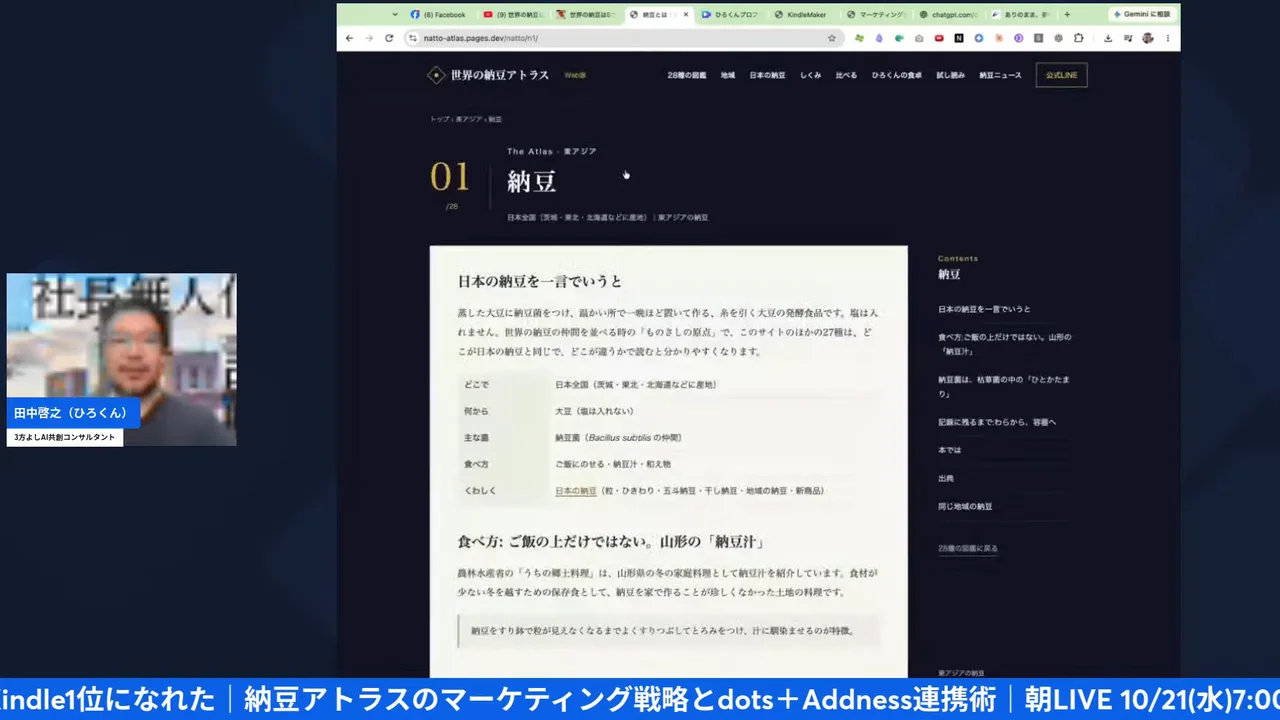The image size is (1280, 720).
Task: Open the 比べる nav item
Action: [846, 75]
